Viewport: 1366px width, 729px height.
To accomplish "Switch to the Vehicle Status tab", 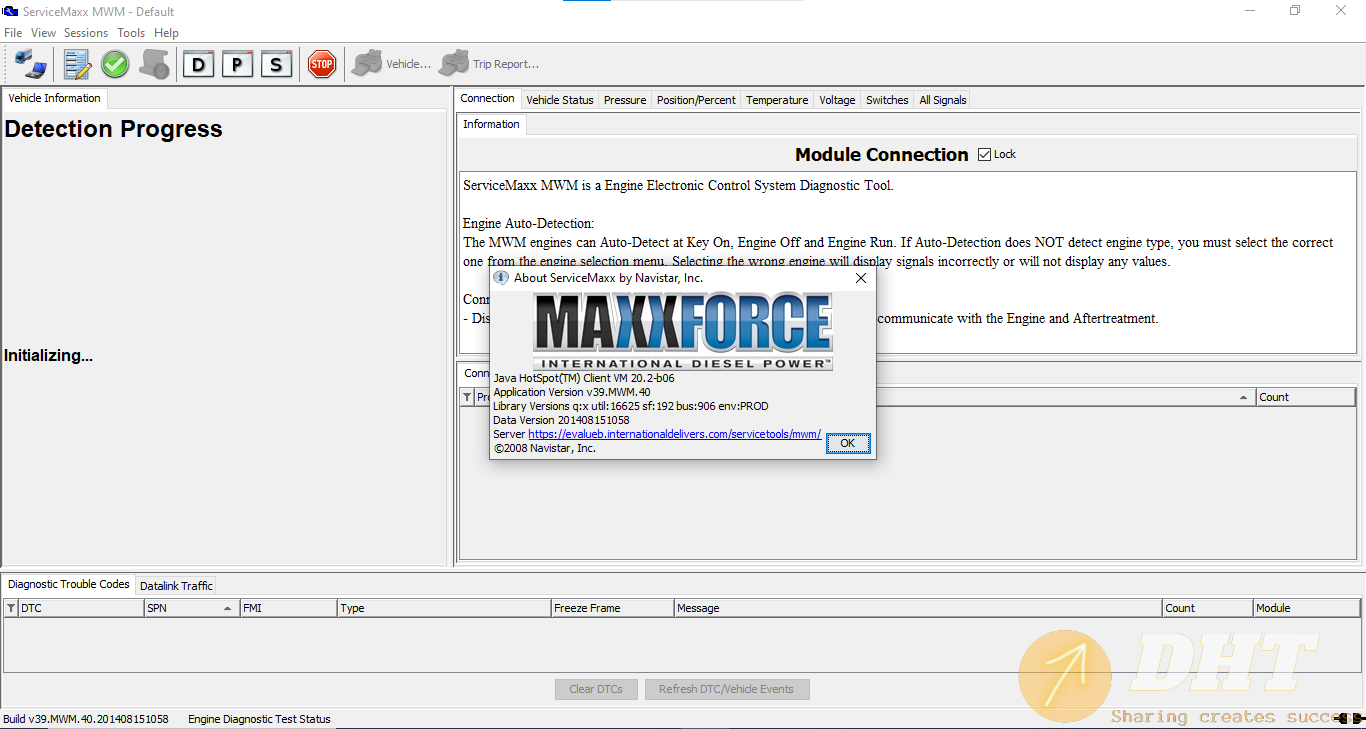I will (560, 100).
